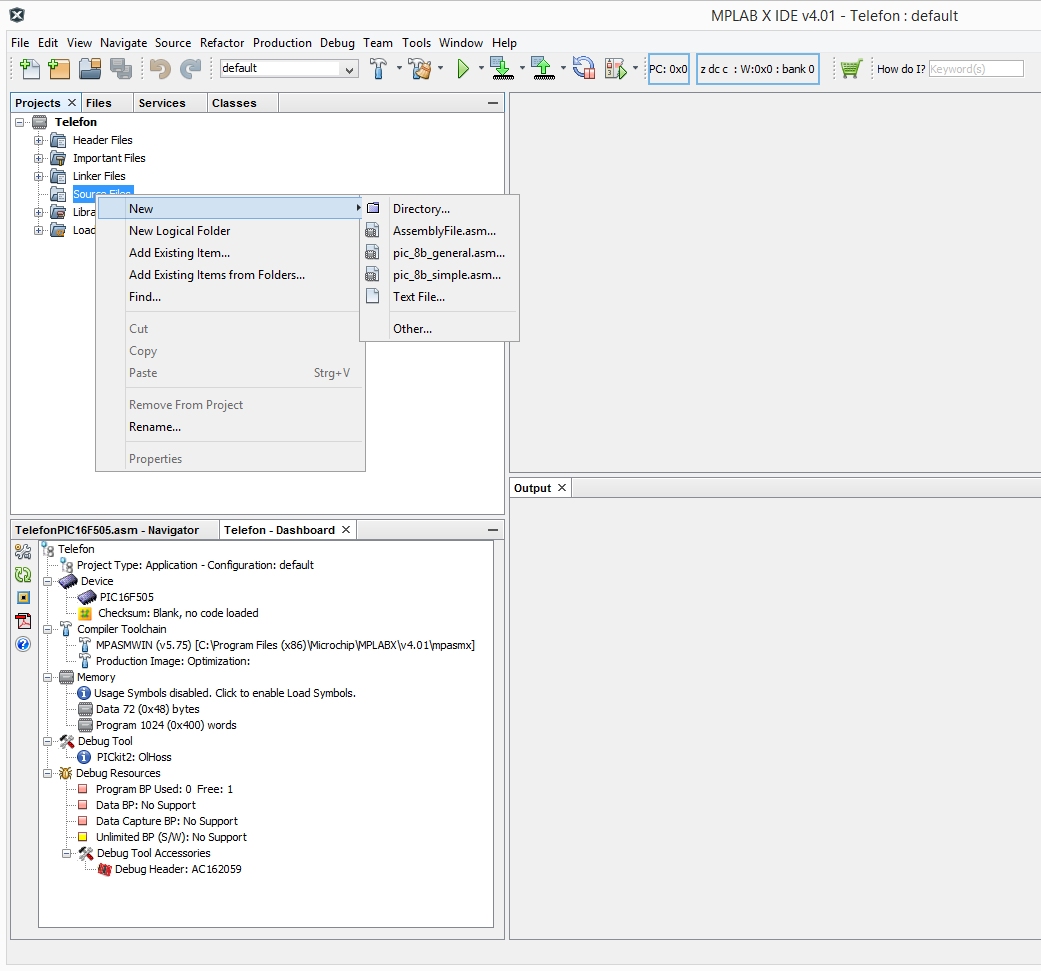
Task: Collapse Debug Tool Accessories node
Action: [x=66, y=854]
